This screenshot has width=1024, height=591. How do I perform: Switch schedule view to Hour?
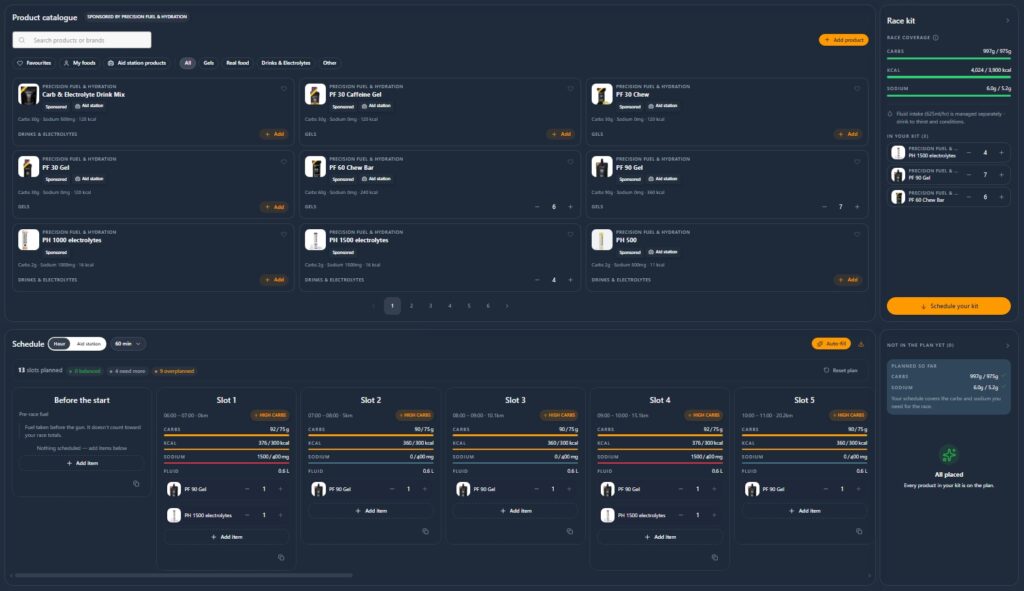coord(59,344)
